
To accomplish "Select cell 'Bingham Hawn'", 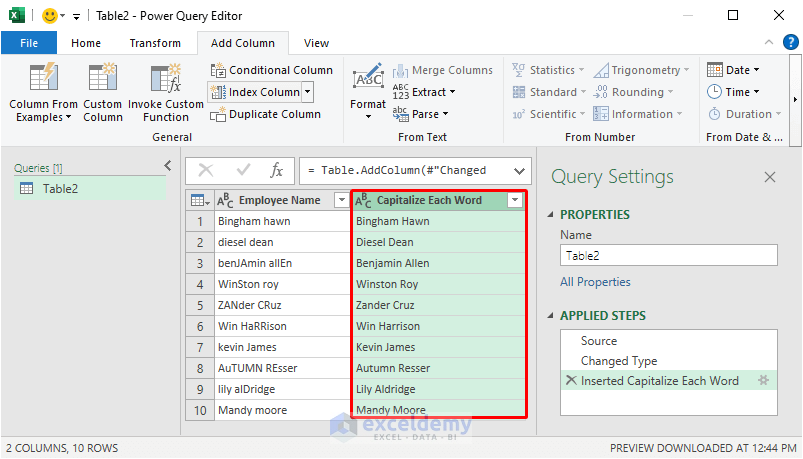I will click(x=438, y=221).
